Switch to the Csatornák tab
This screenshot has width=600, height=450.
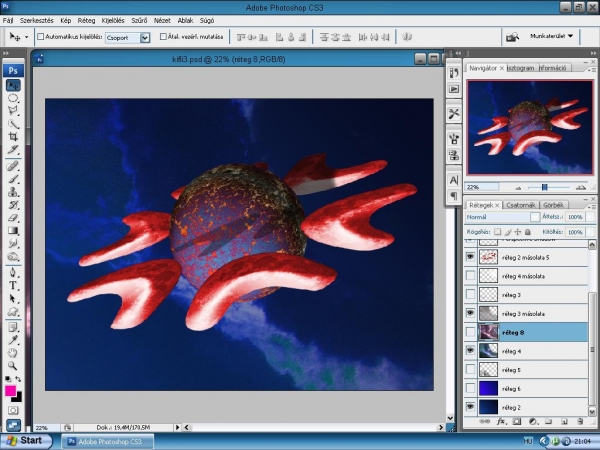click(520, 205)
